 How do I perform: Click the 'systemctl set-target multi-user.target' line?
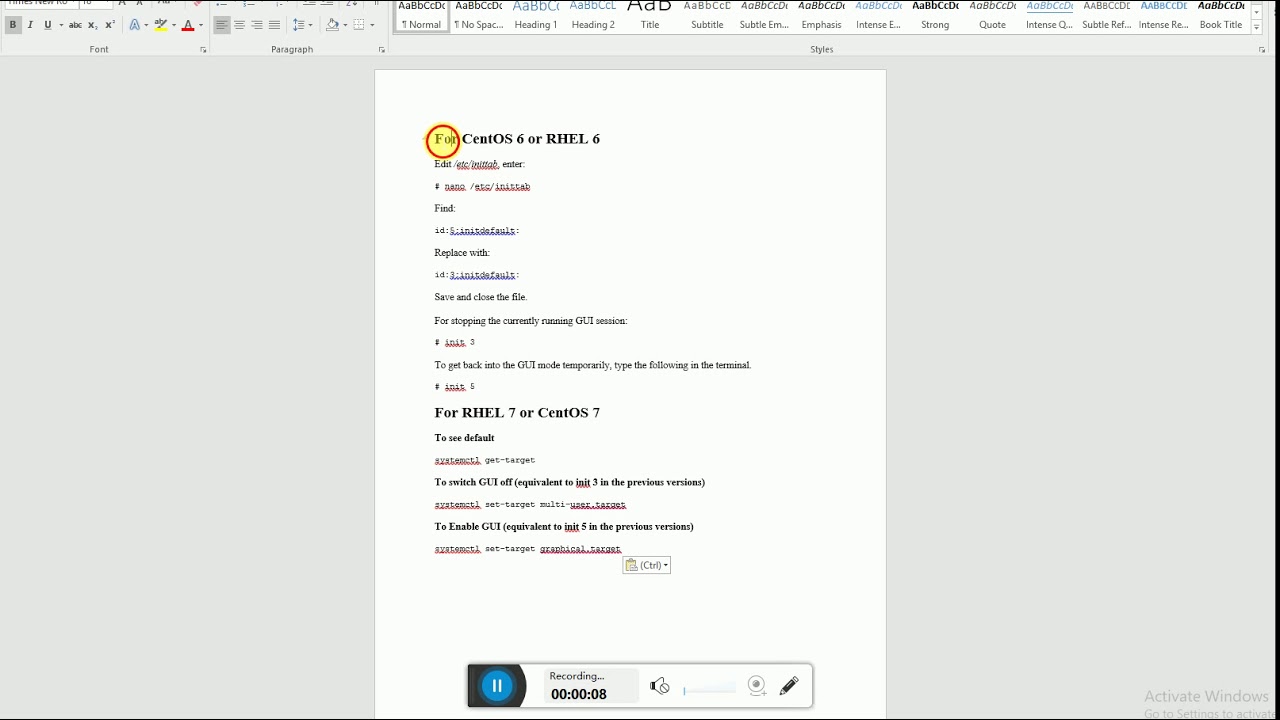tap(530, 505)
